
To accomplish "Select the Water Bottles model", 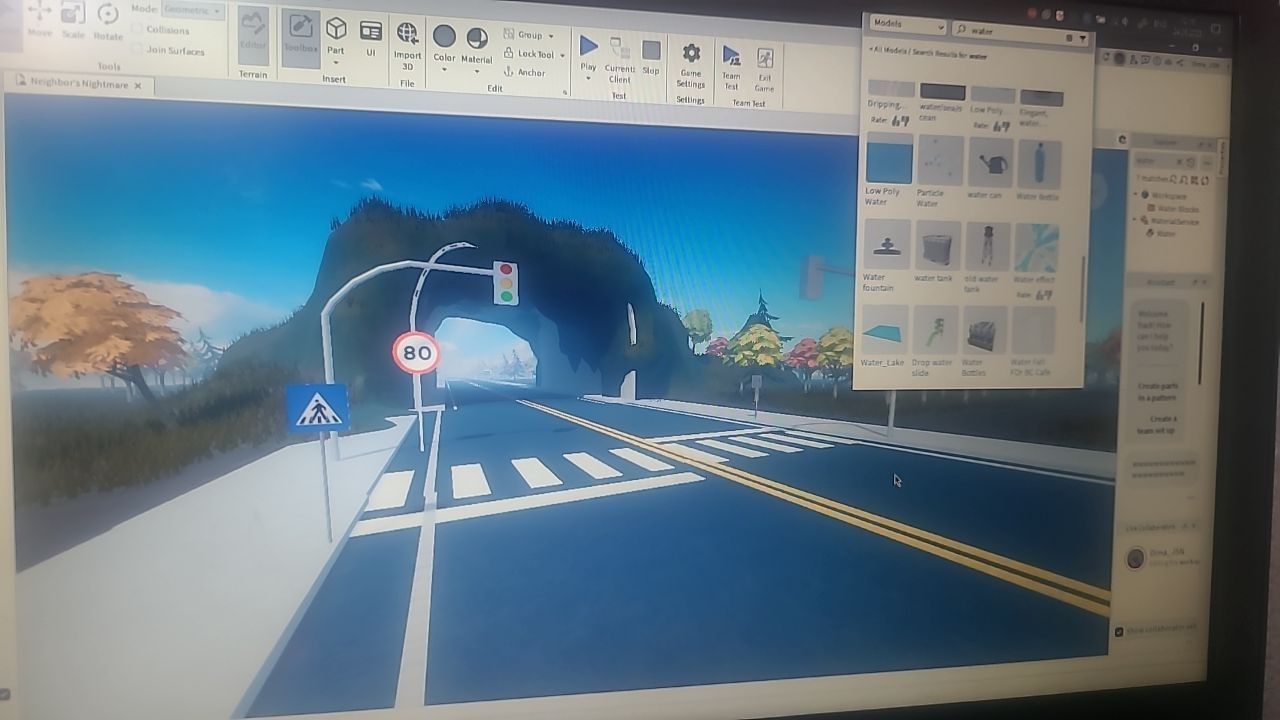I will pos(985,341).
